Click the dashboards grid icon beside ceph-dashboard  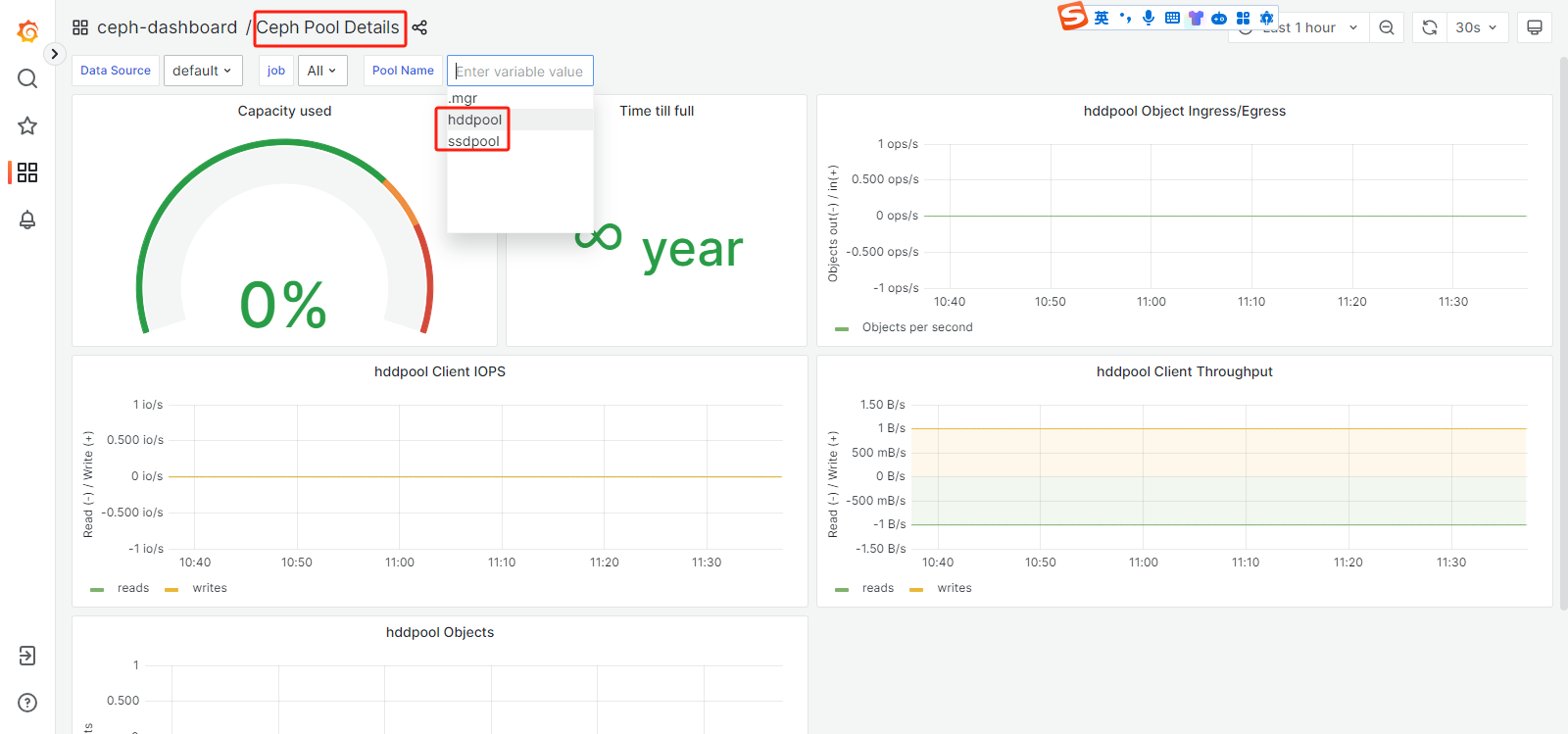click(80, 27)
